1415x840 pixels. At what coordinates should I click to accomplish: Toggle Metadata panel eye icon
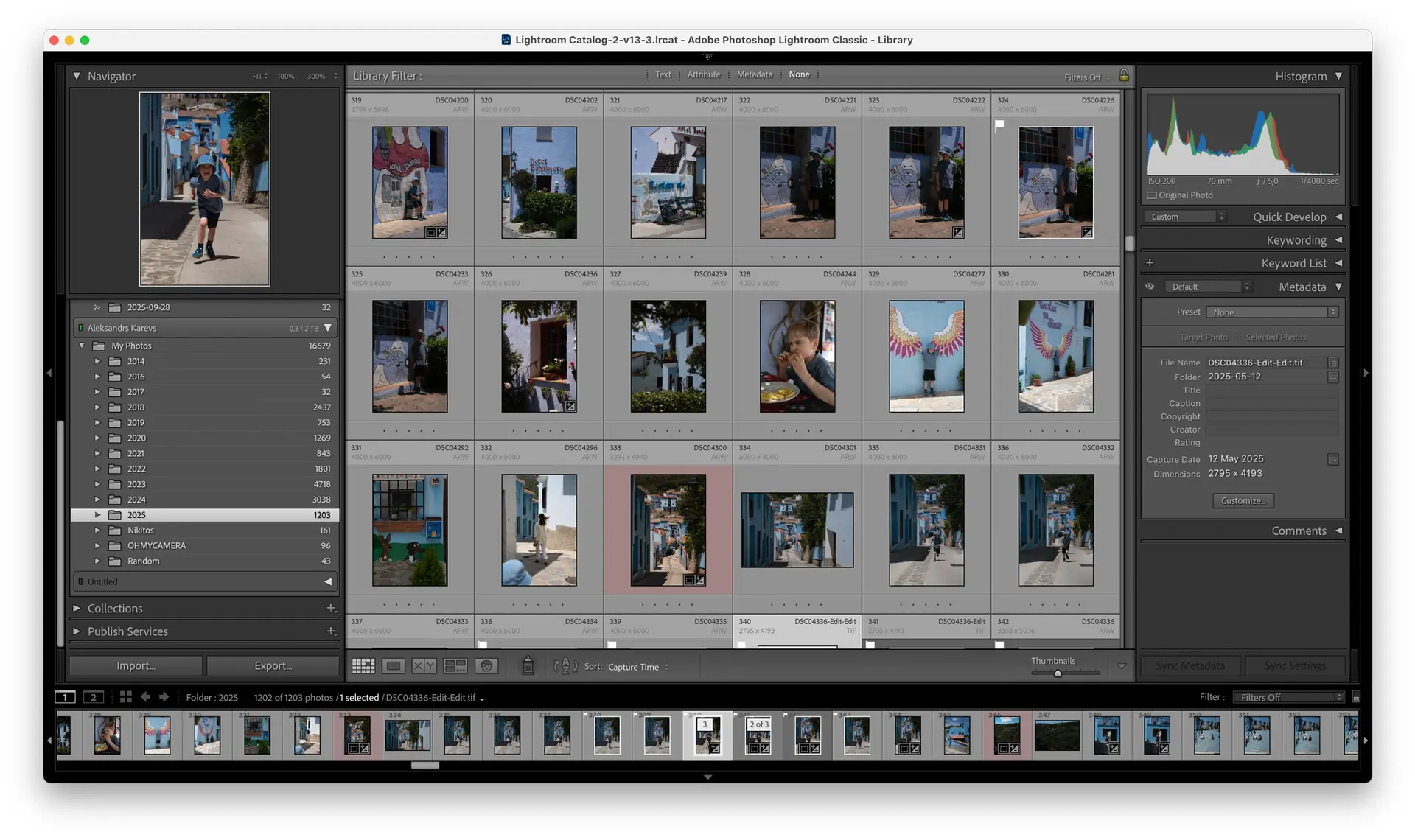pyautogui.click(x=1150, y=287)
